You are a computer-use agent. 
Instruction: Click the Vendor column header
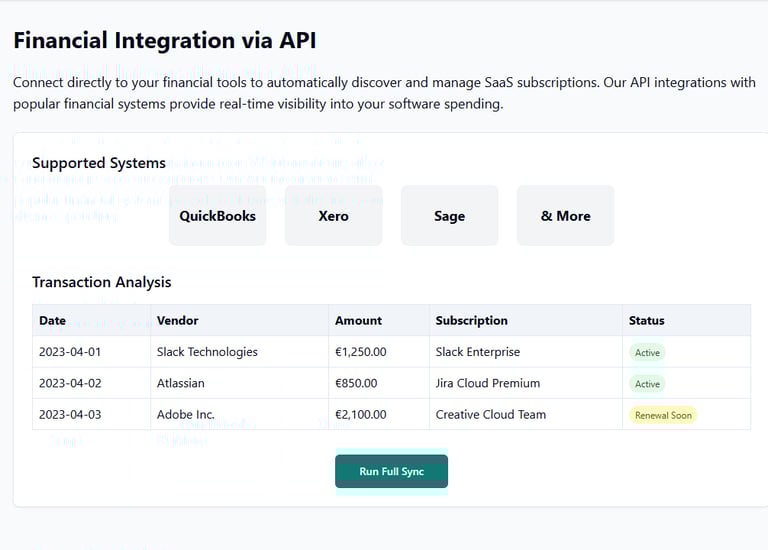click(240, 320)
